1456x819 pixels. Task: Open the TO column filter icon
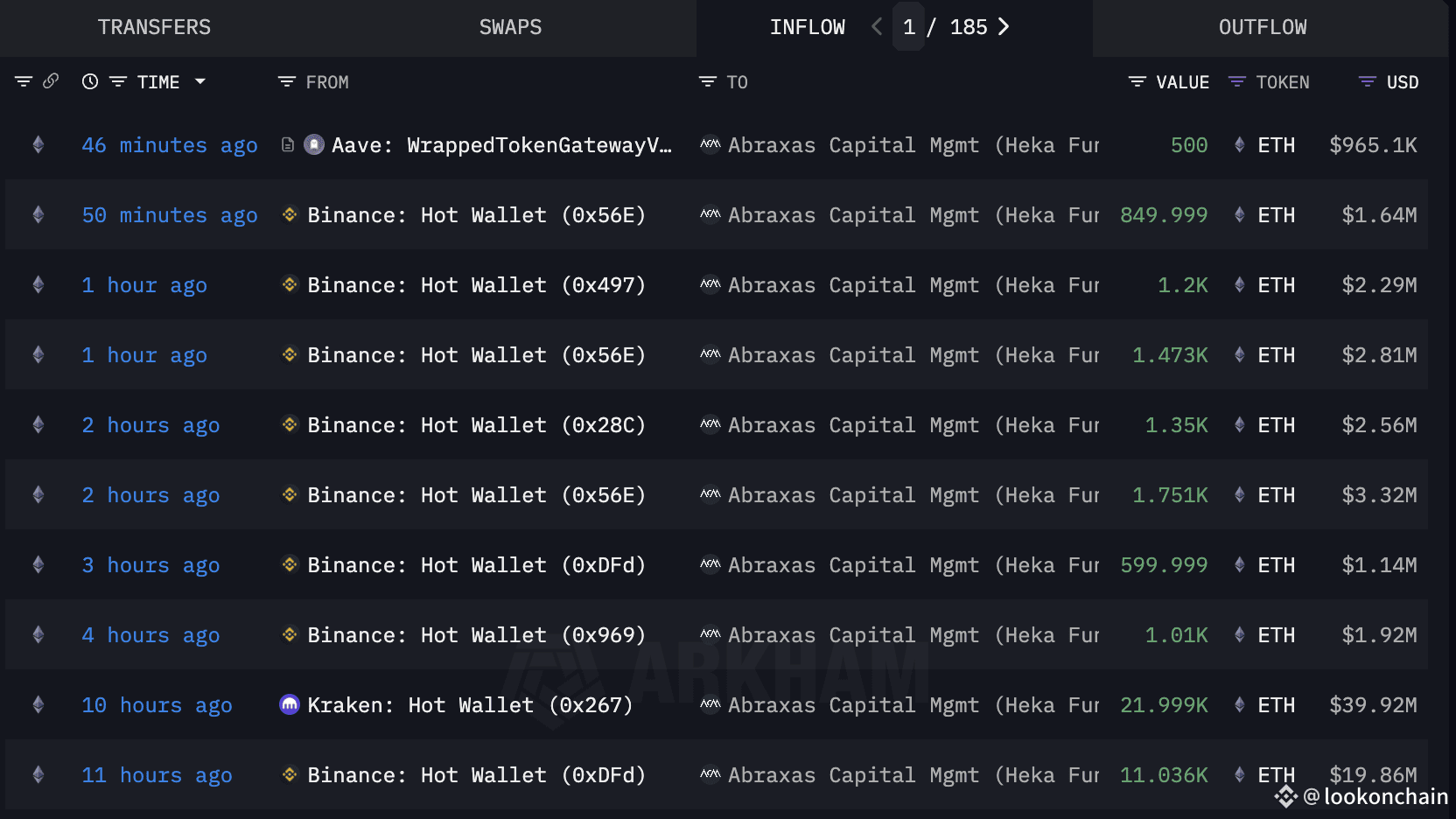pyautogui.click(x=707, y=81)
